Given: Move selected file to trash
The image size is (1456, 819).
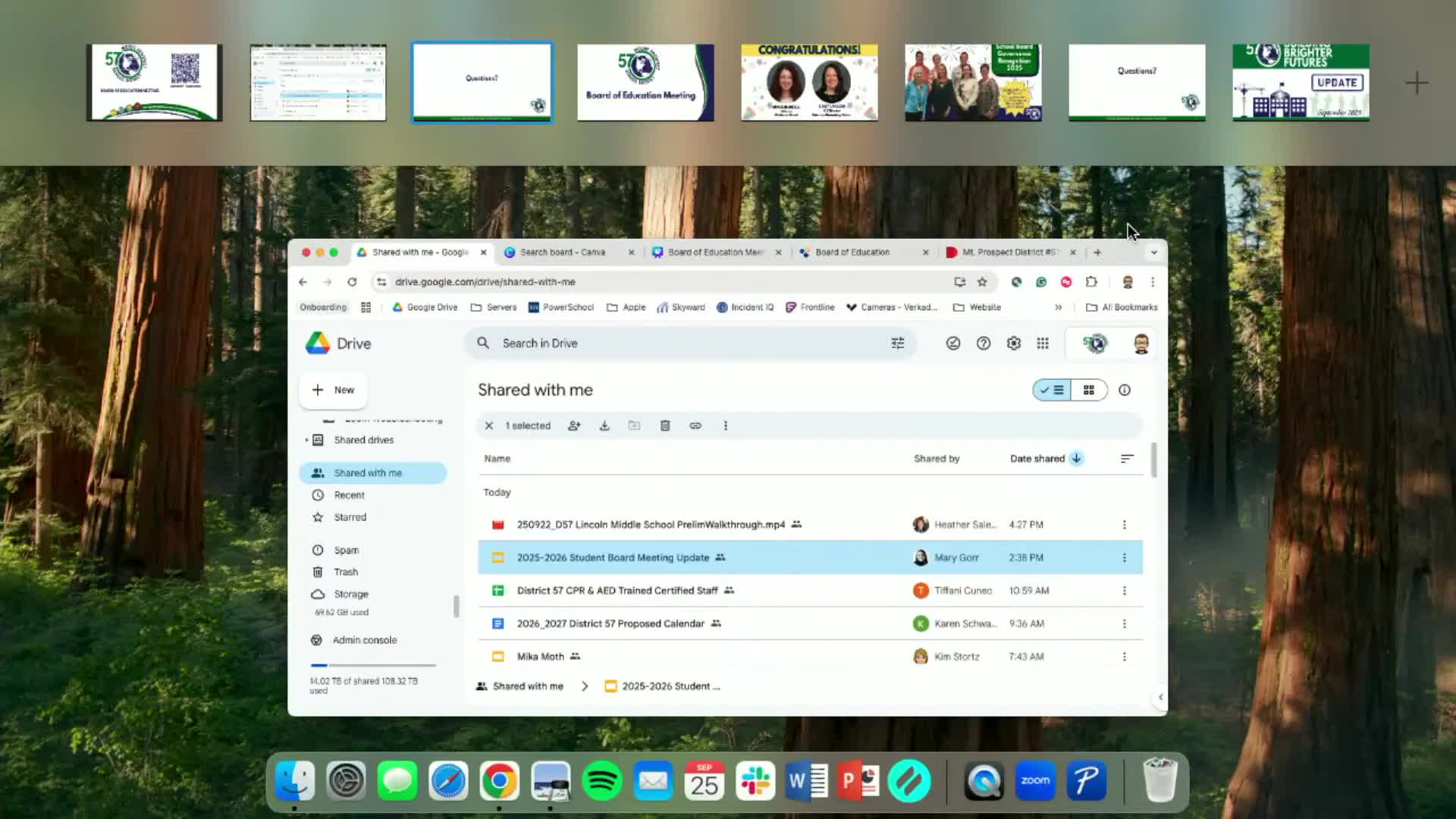Looking at the screenshot, I should [665, 425].
